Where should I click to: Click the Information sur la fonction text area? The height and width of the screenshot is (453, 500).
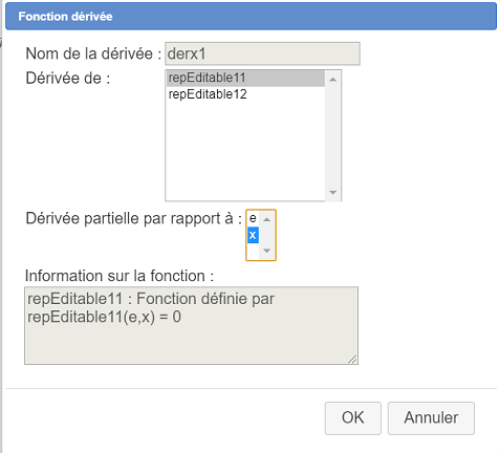pos(191,326)
